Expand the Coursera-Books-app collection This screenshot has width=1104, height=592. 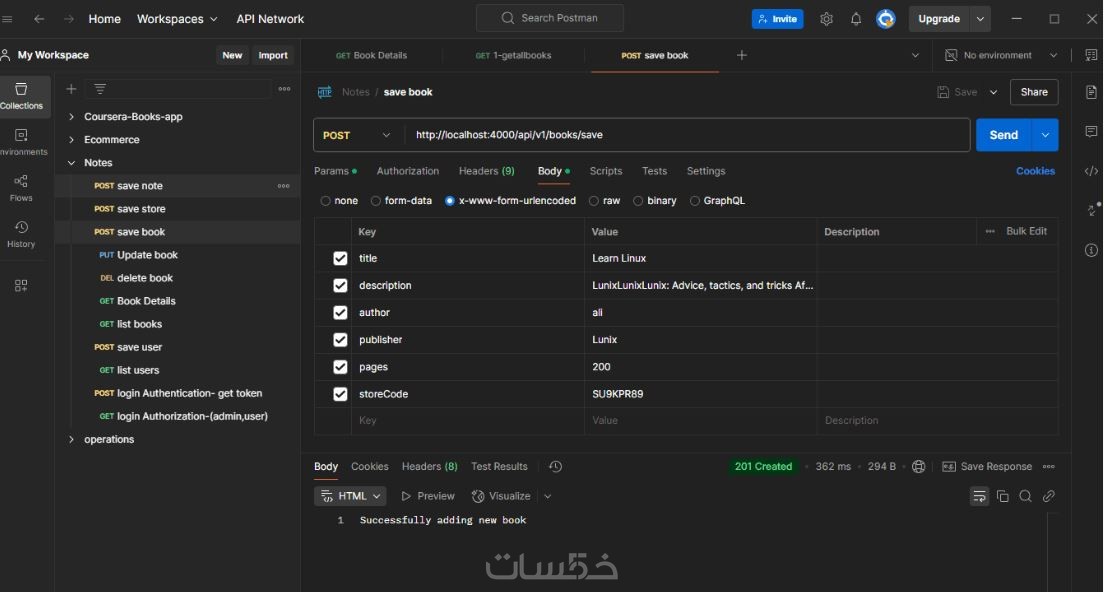71,117
